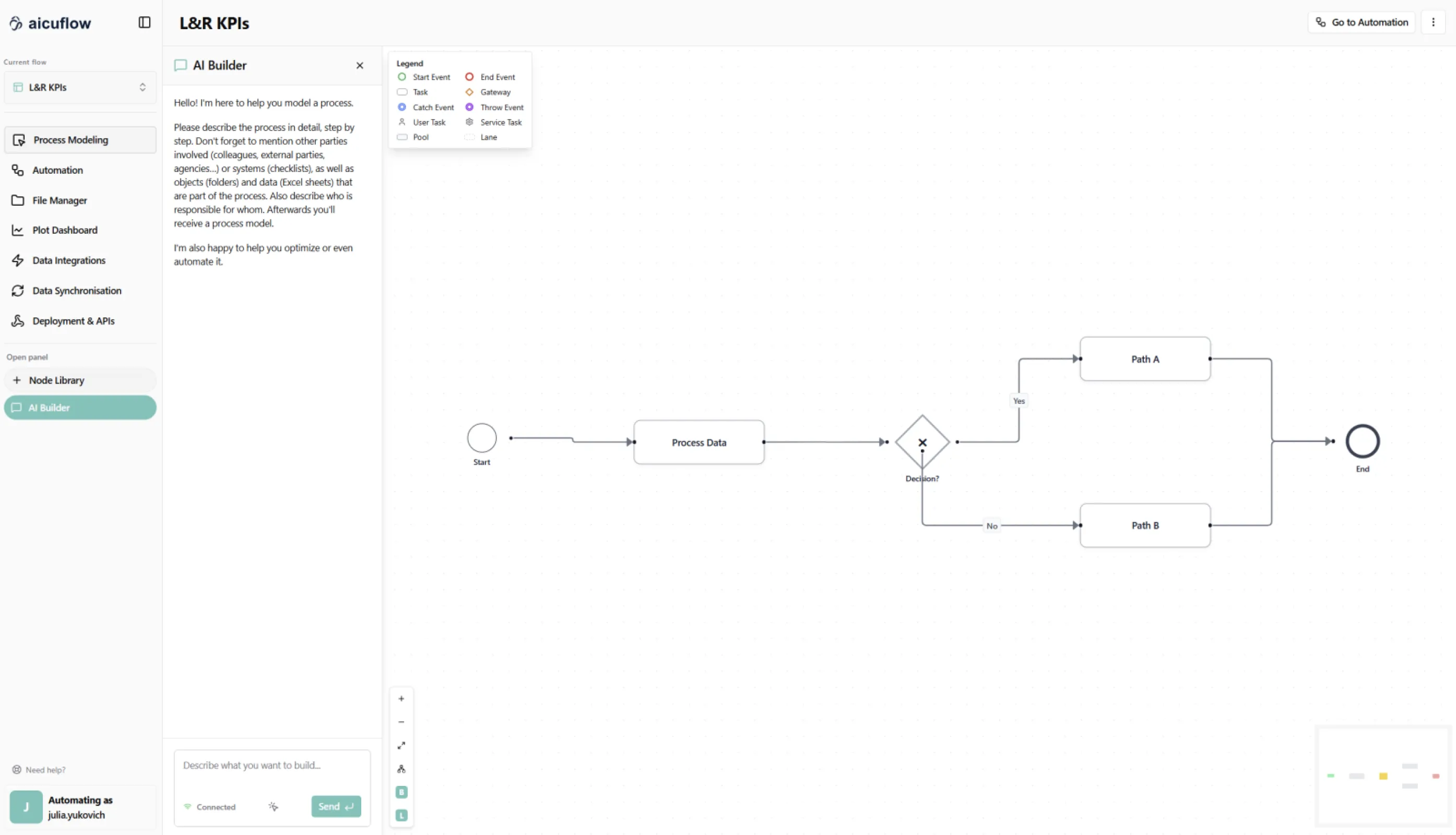
Task: Click the AI Builder chat header icon
Action: click(181, 65)
